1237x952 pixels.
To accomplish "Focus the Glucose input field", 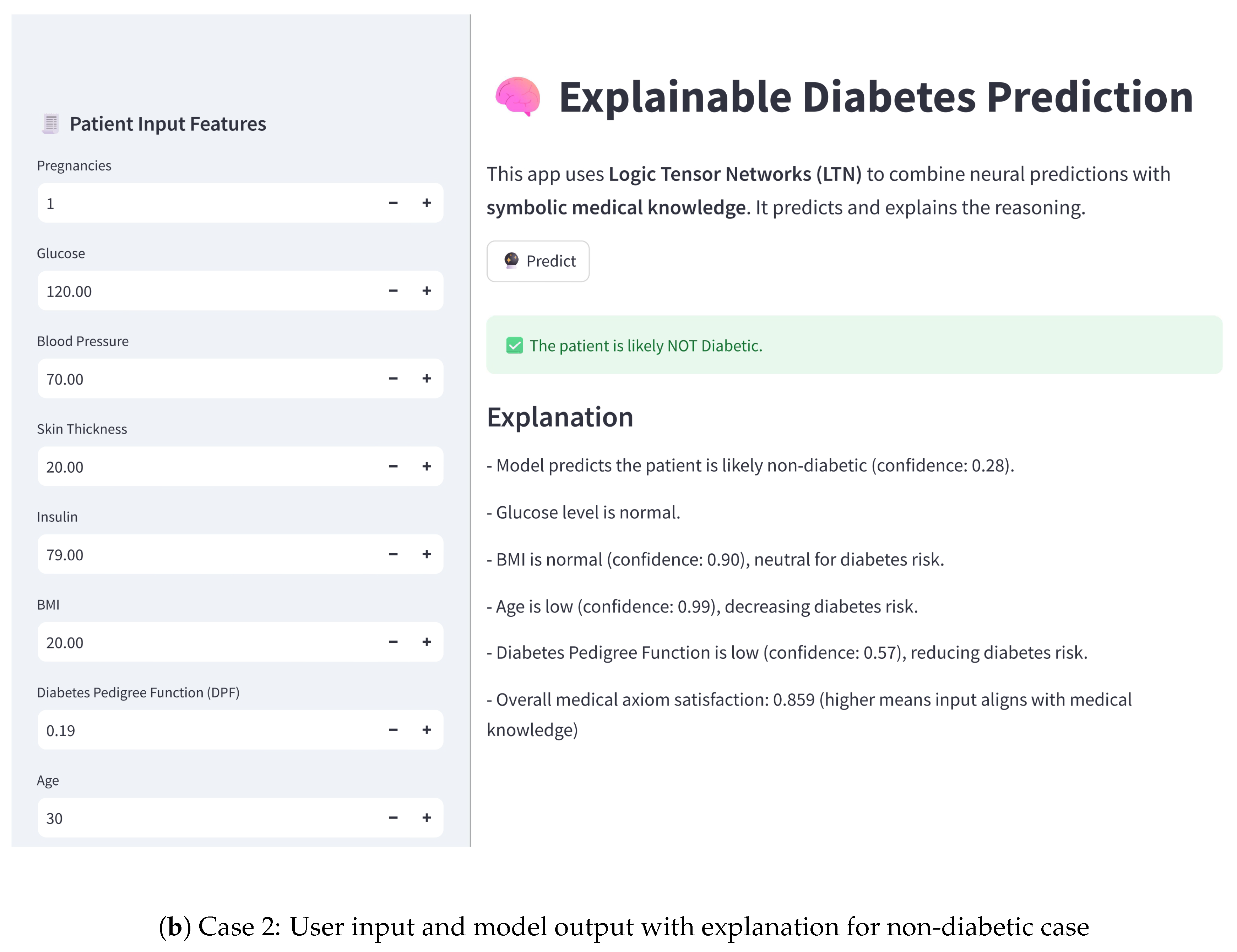I will [x=204, y=291].
